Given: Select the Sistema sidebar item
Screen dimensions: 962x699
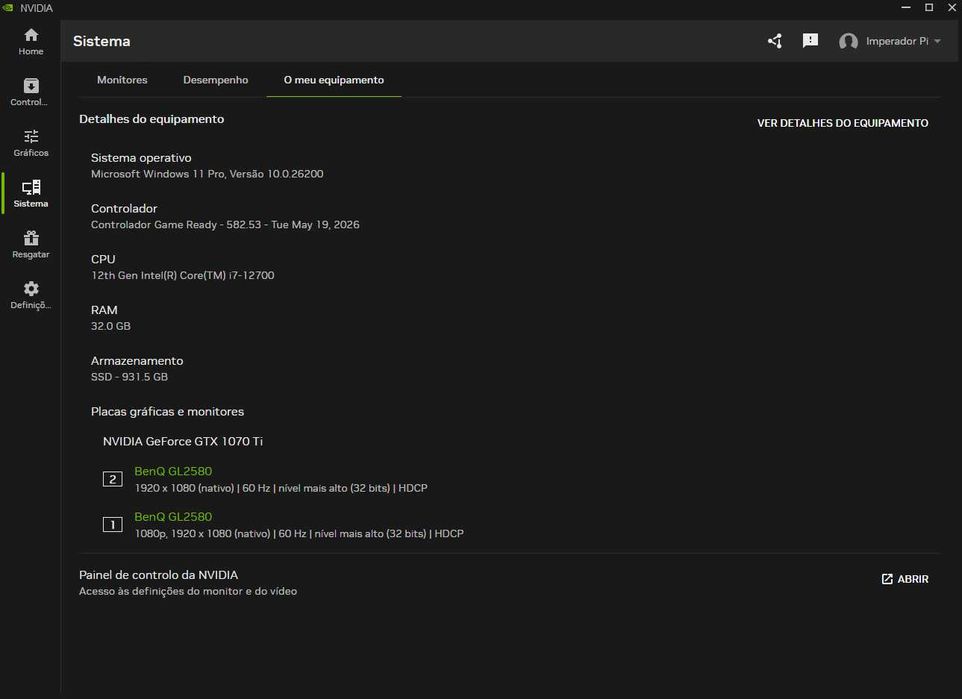Looking at the screenshot, I should (31, 194).
